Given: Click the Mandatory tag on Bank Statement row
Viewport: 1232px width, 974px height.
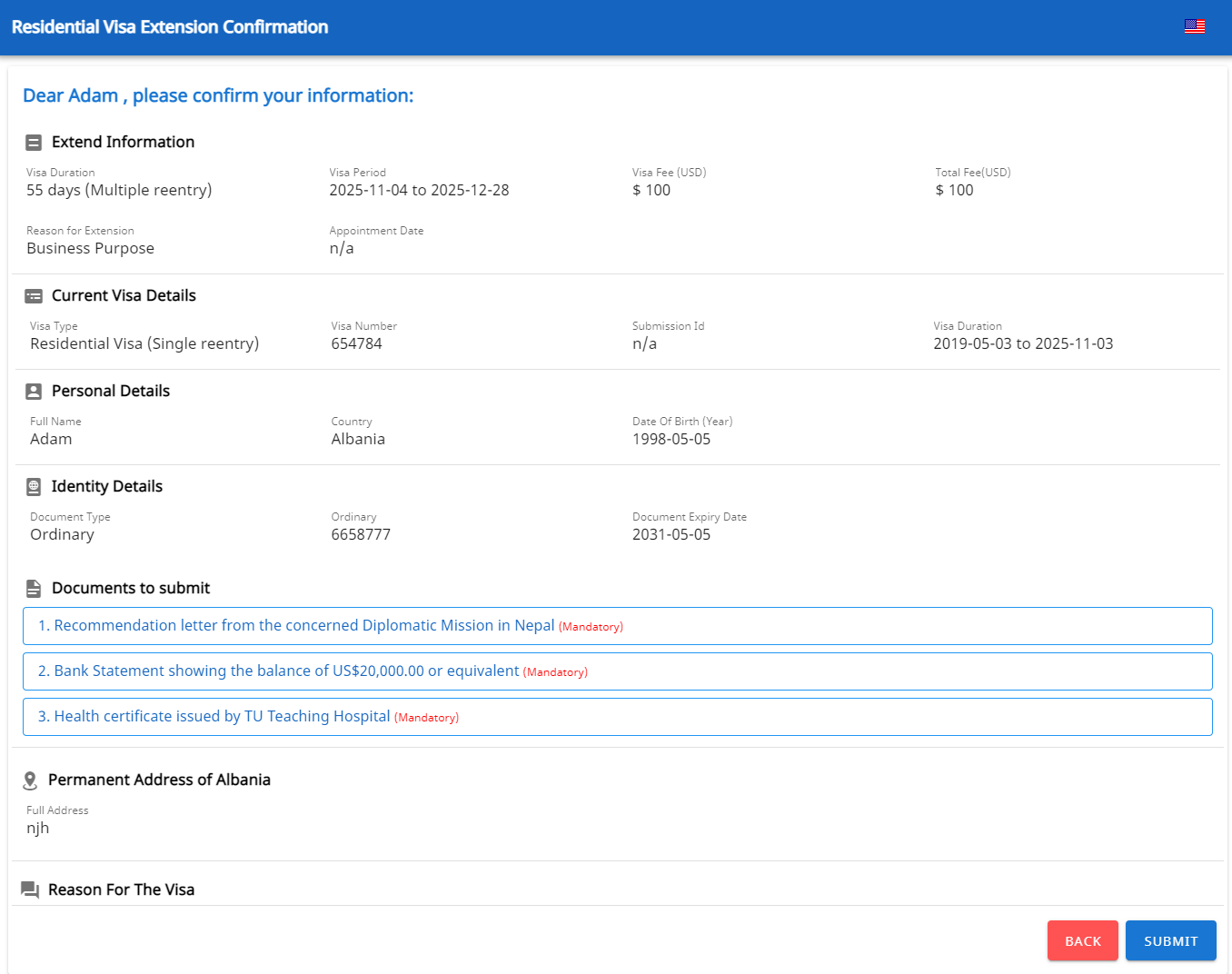Looking at the screenshot, I should point(555,672).
